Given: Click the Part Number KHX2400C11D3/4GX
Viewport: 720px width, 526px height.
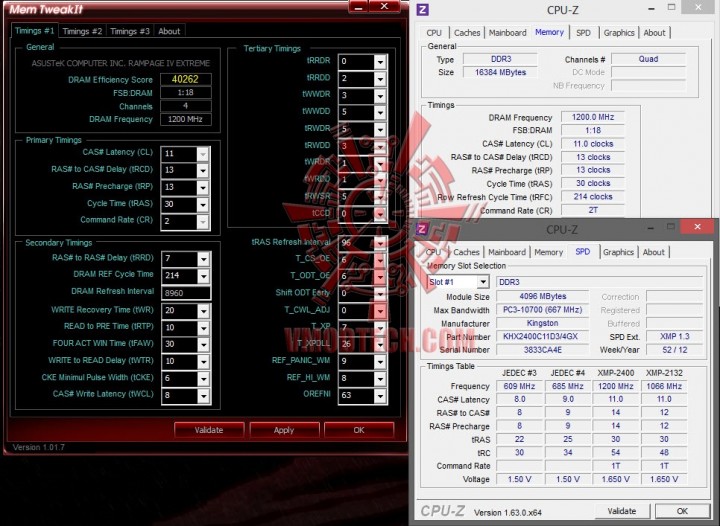Looking at the screenshot, I should (x=540, y=336).
